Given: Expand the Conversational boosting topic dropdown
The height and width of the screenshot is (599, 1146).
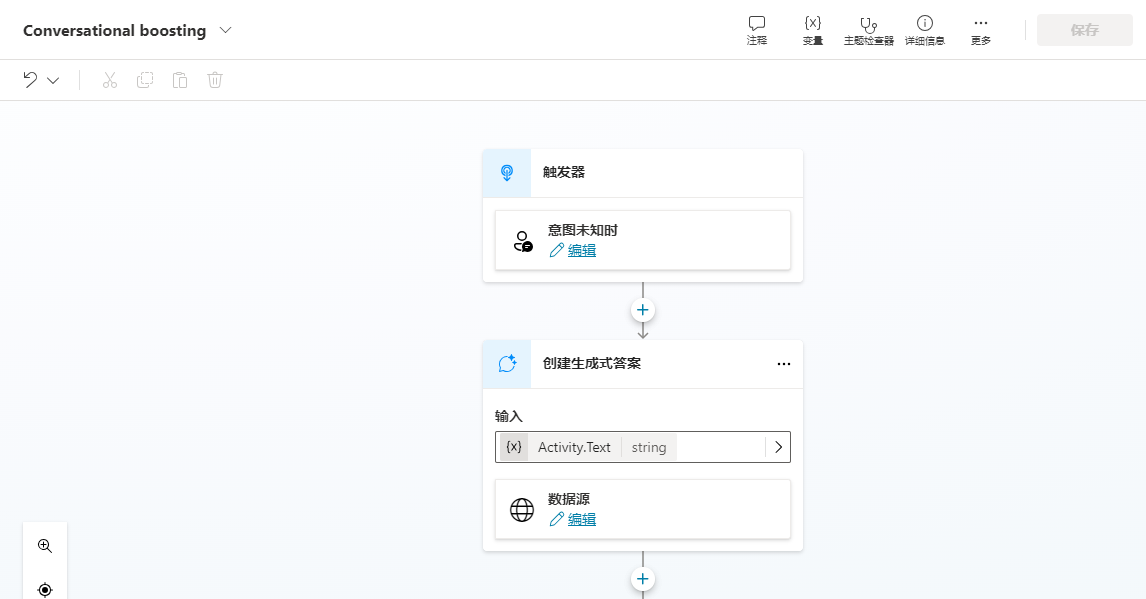Looking at the screenshot, I should point(226,30).
